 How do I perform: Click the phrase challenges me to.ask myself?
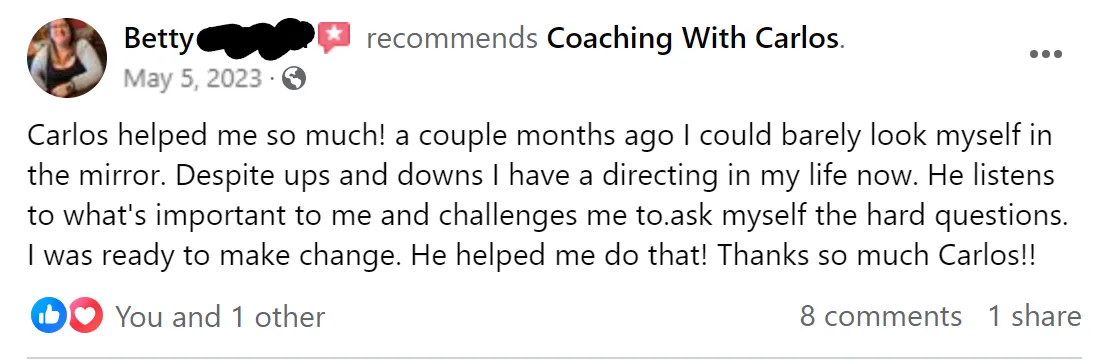(602, 216)
